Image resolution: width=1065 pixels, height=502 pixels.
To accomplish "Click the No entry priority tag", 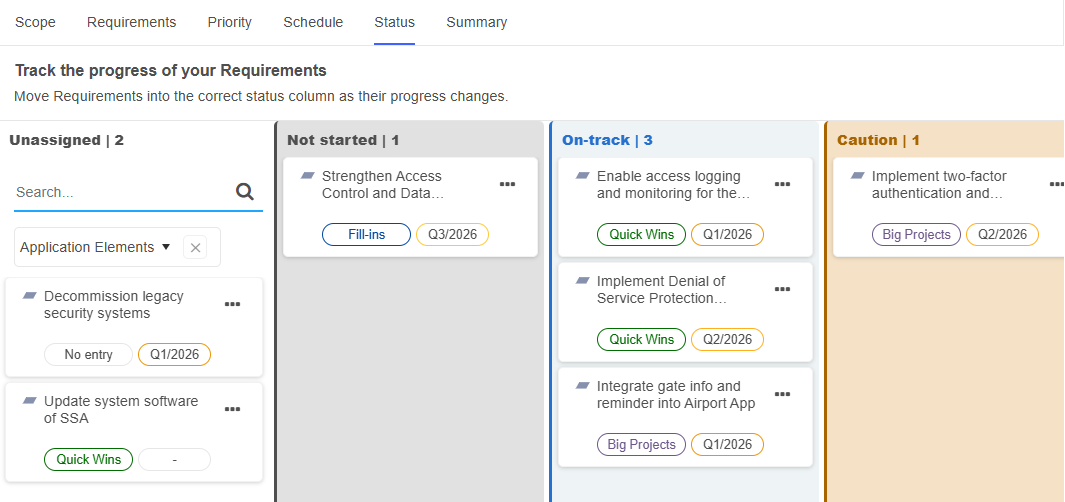I will pyautogui.click(x=88, y=355).
